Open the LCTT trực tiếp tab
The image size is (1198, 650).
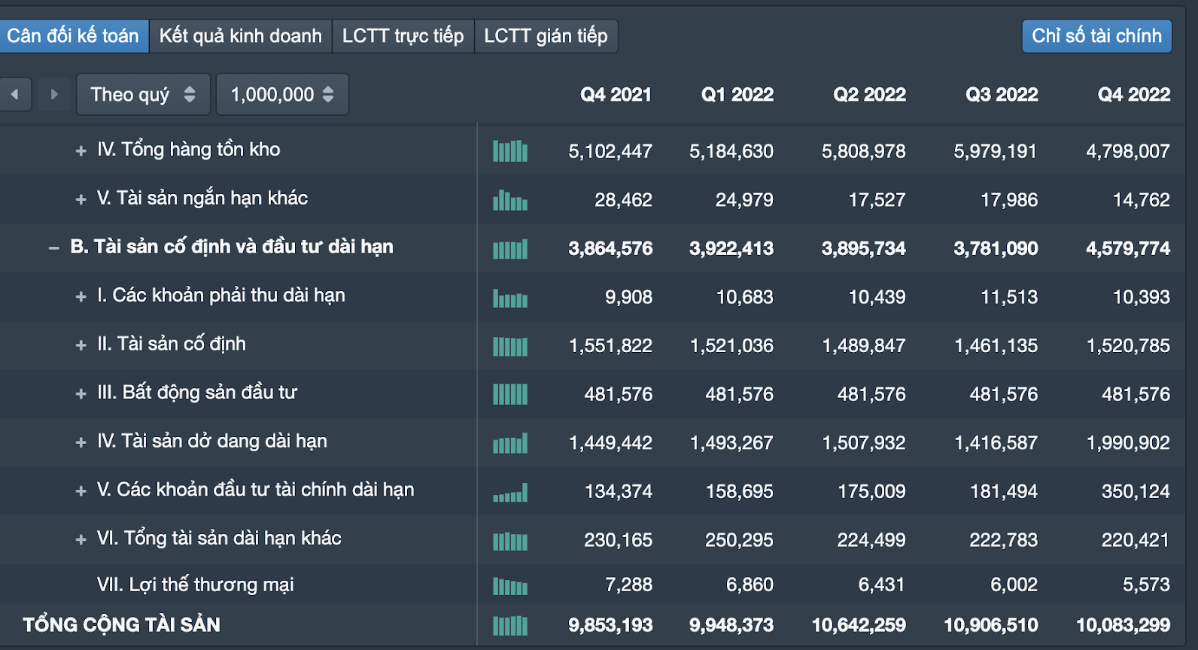(x=403, y=36)
